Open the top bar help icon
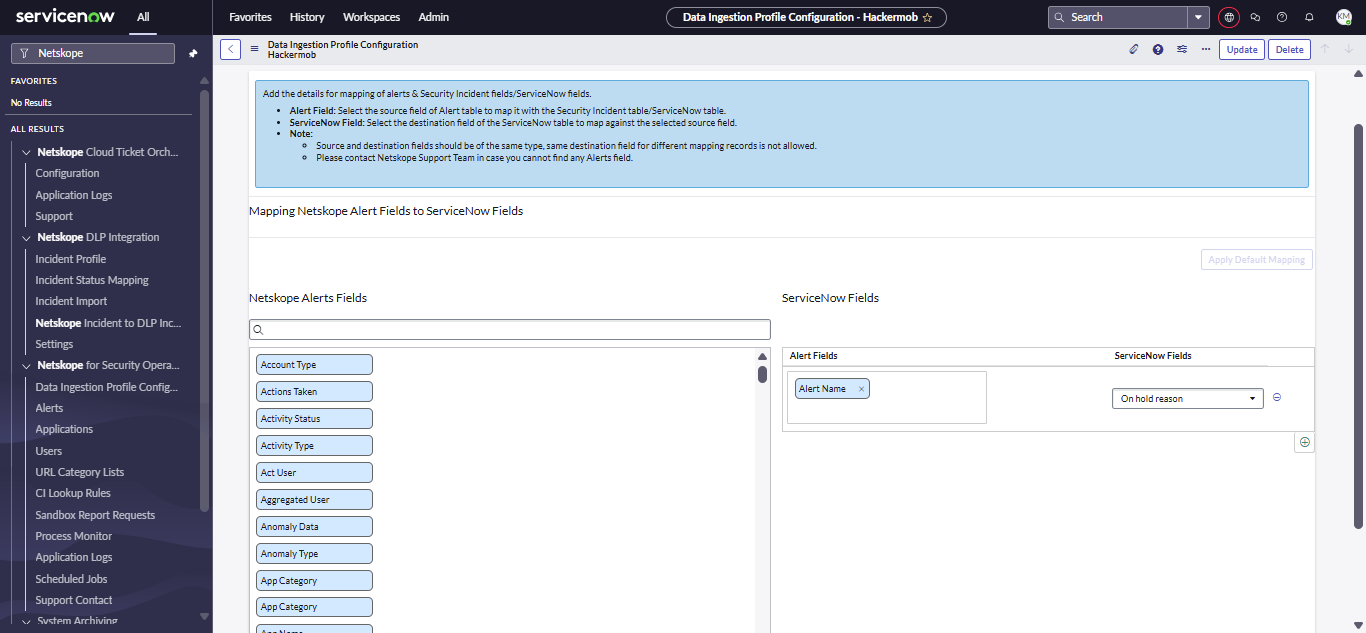 coord(1282,17)
